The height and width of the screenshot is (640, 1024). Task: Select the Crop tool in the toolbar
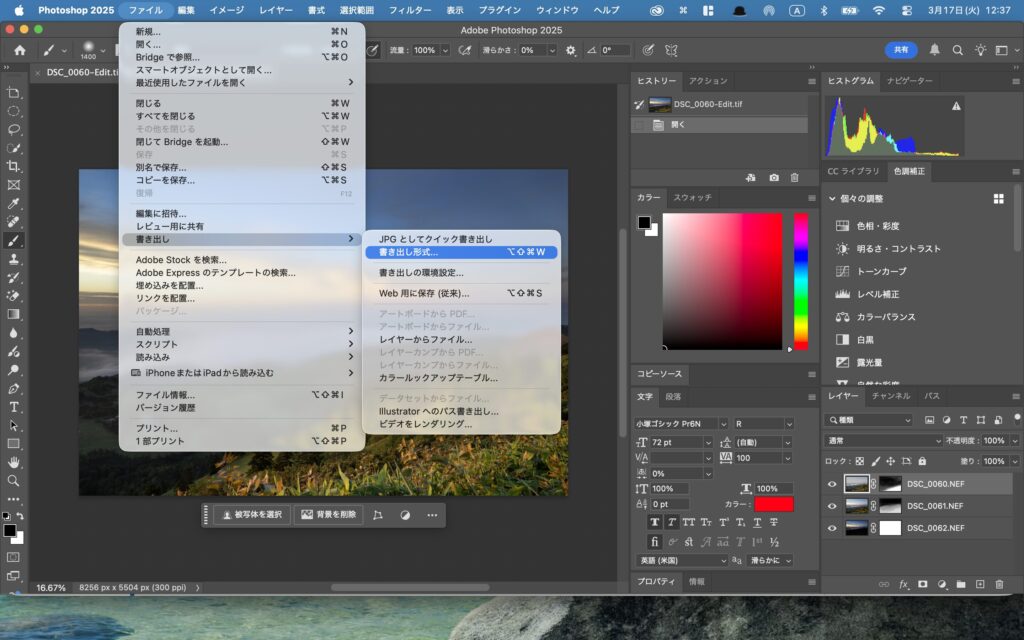[14, 166]
